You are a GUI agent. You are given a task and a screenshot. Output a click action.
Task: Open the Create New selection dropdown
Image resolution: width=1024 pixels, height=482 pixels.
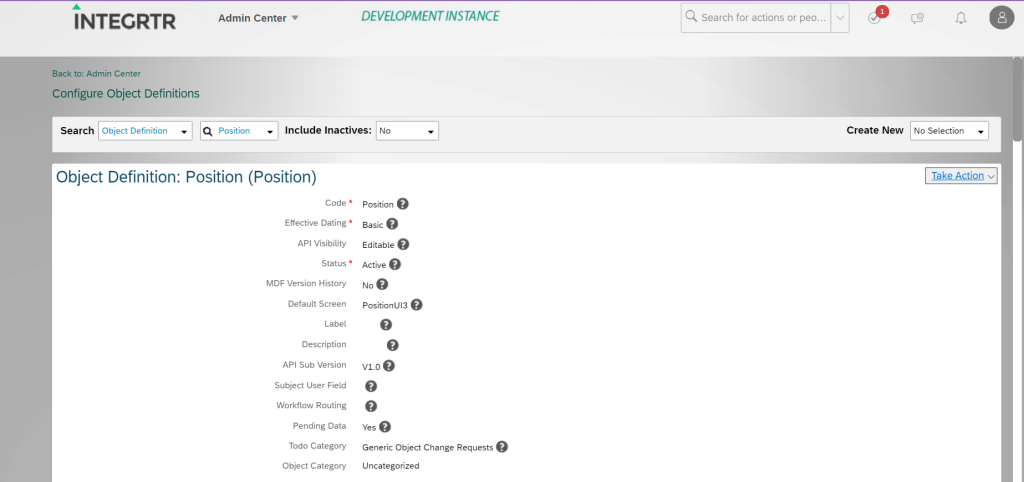(949, 131)
